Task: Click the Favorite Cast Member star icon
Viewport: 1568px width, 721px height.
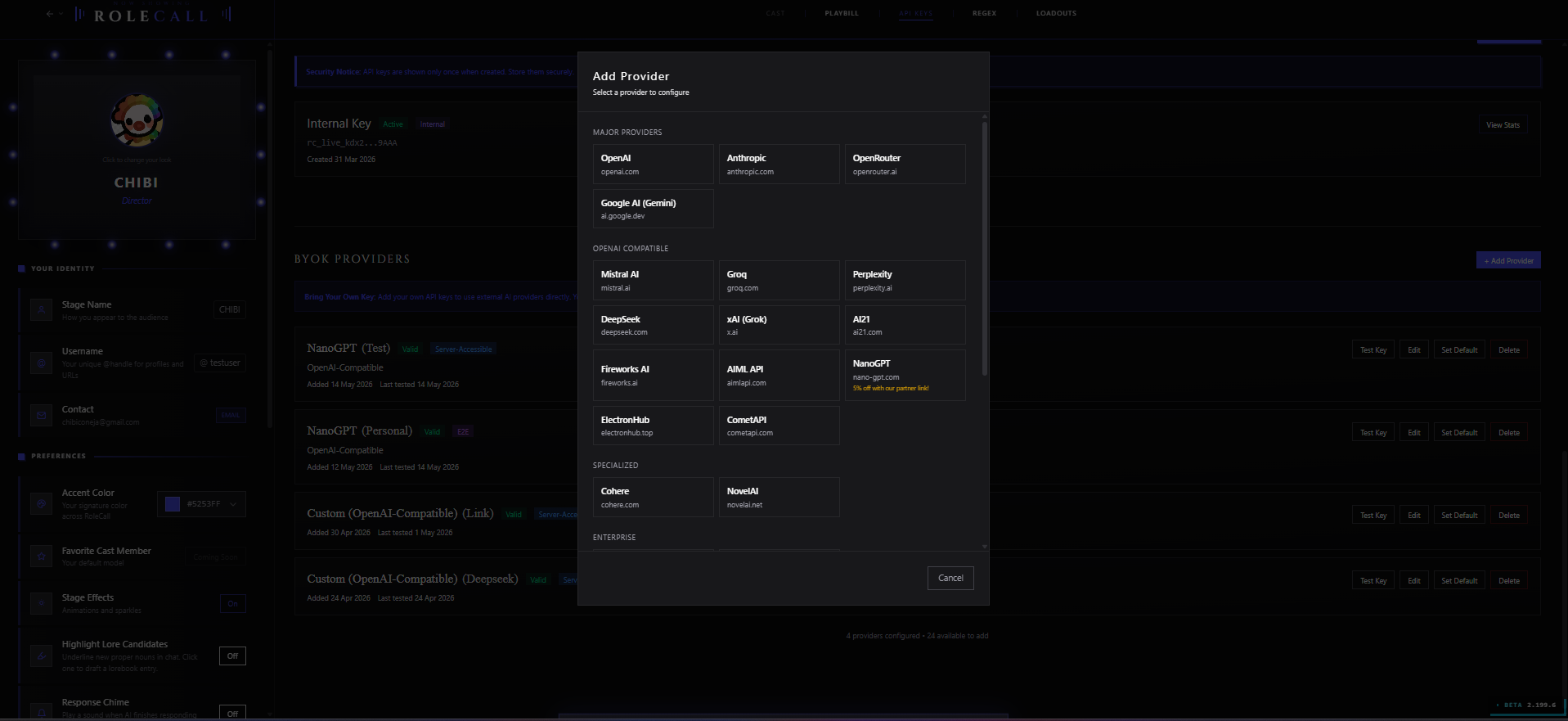Action: (x=41, y=557)
